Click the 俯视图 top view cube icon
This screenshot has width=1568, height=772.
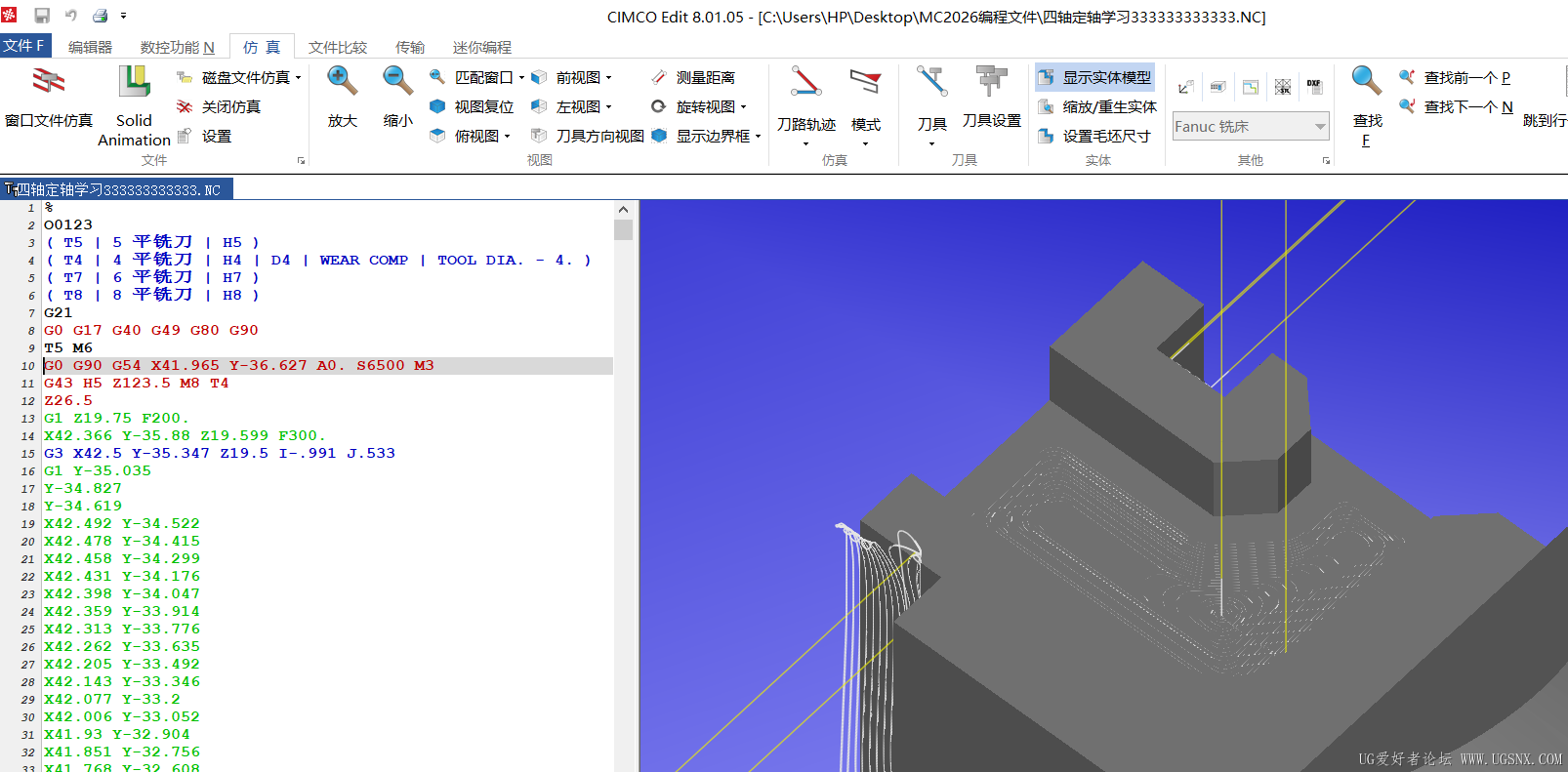437,136
